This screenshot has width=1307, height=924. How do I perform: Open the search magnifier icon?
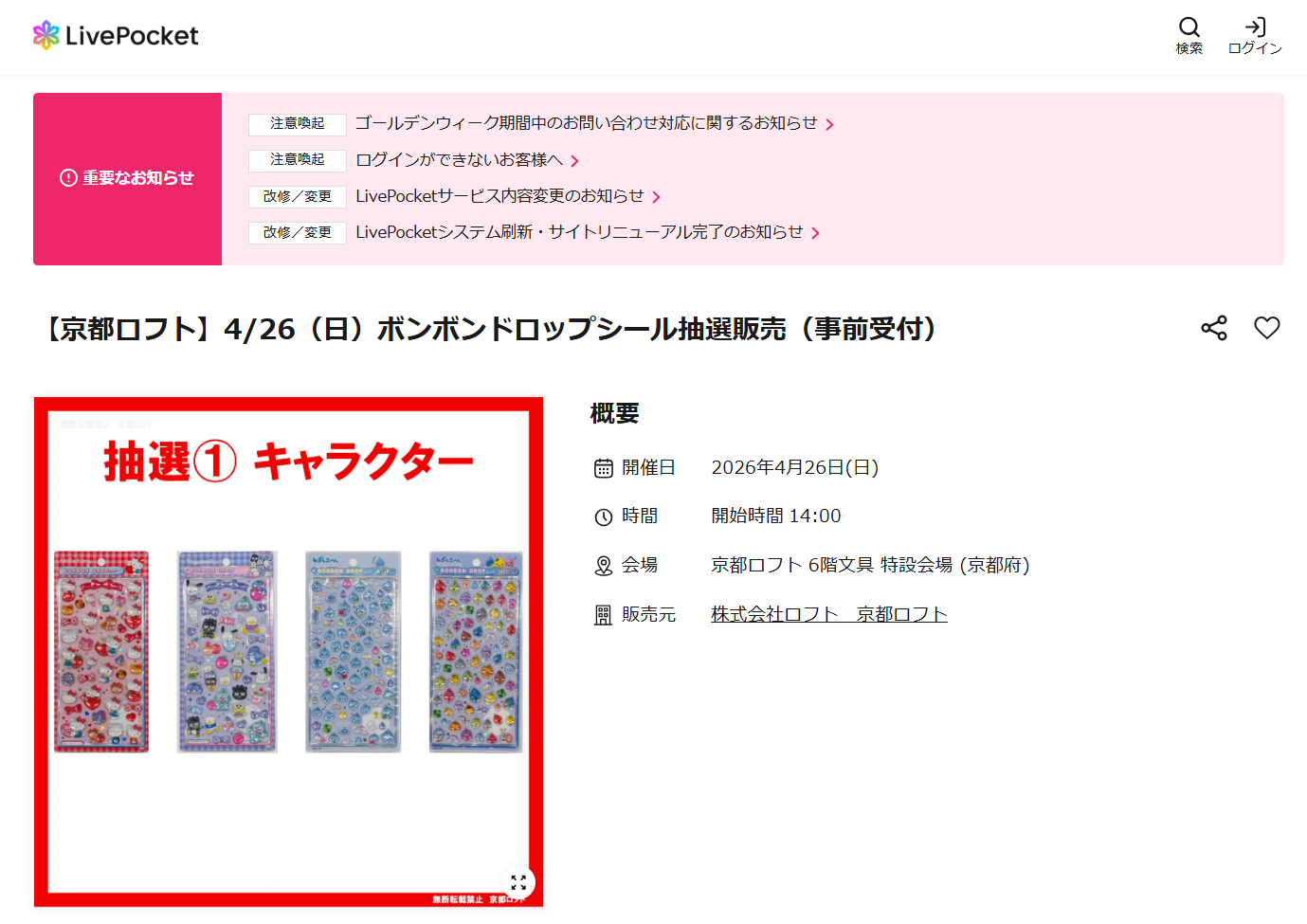tap(1189, 27)
